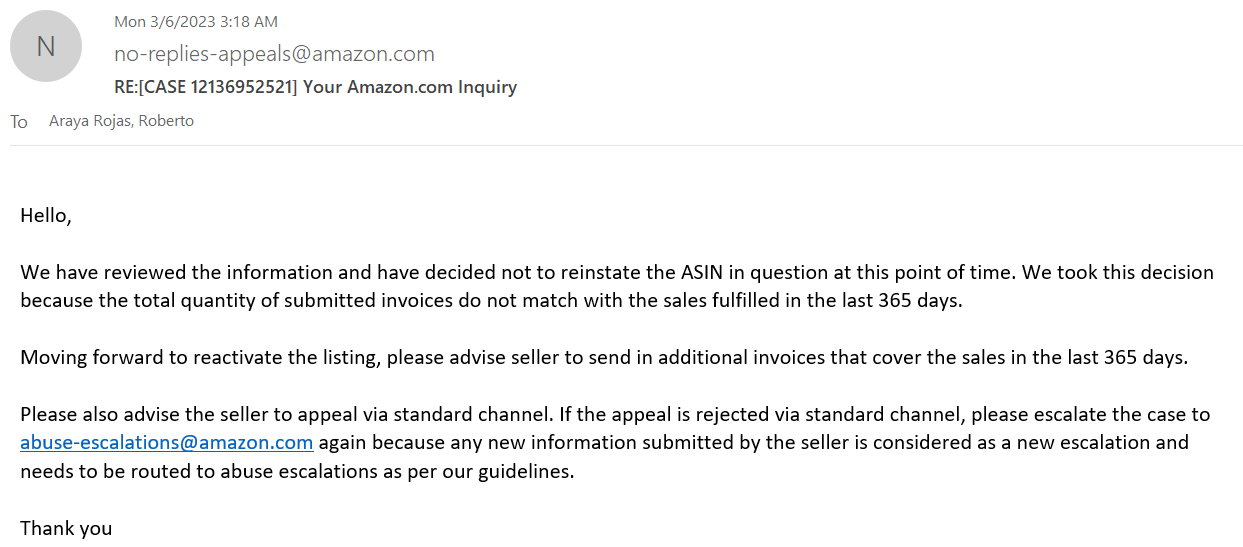
Task: Click the Mon 3/6/2023 3:18 AM timestamp
Action: [x=196, y=21]
